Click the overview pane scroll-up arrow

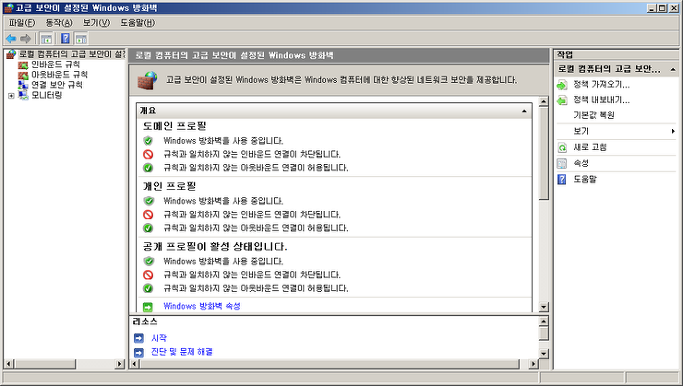pos(543,102)
